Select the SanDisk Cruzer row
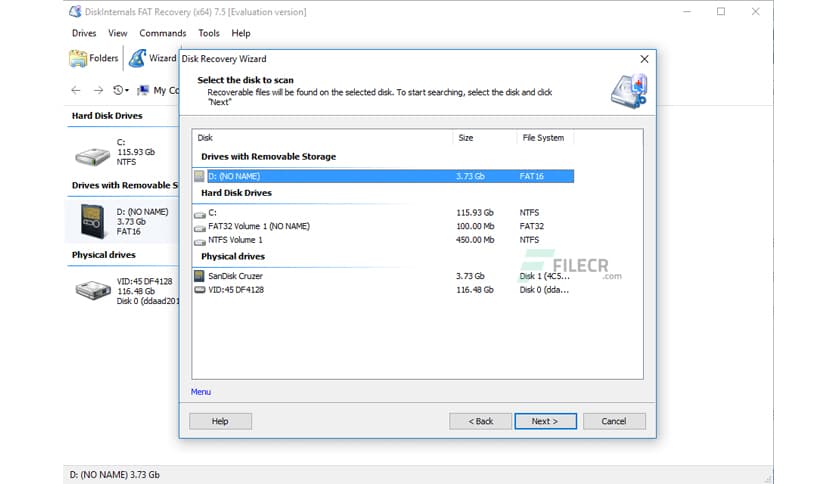The width and height of the screenshot is (836, 484). click(384, 276)
